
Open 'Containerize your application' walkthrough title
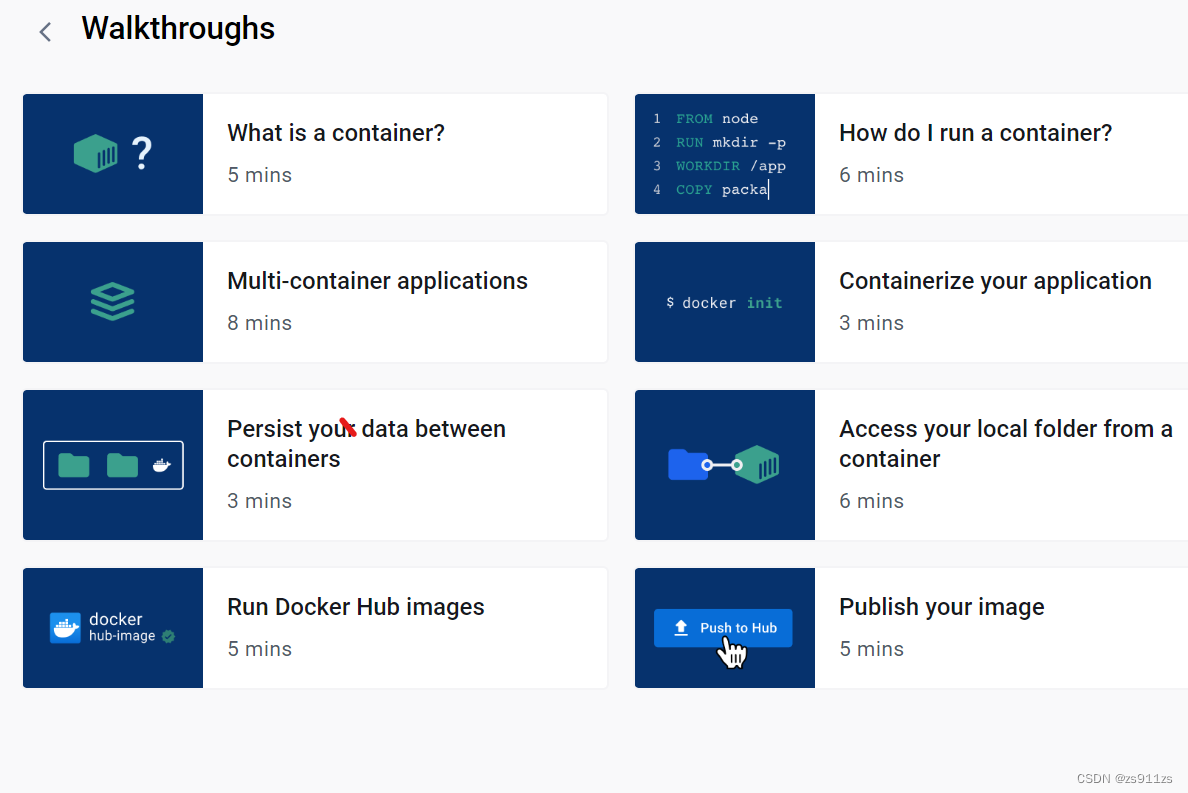tap(995, 281)
